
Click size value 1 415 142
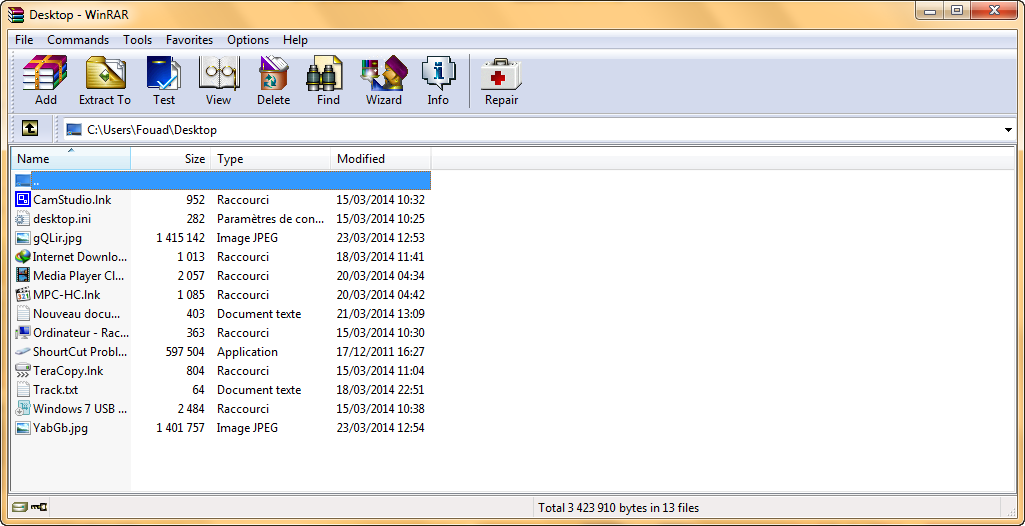coord(180,237)
